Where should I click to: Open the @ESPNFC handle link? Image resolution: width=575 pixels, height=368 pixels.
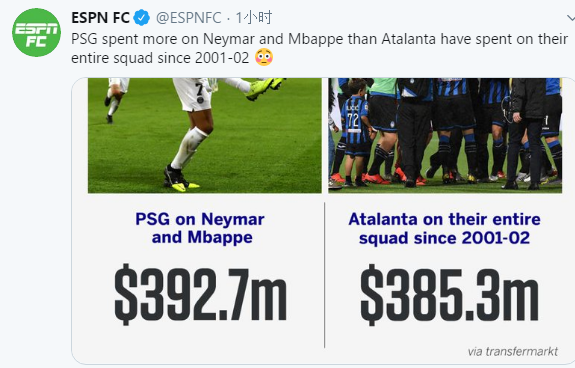click(x=188, y=18)
